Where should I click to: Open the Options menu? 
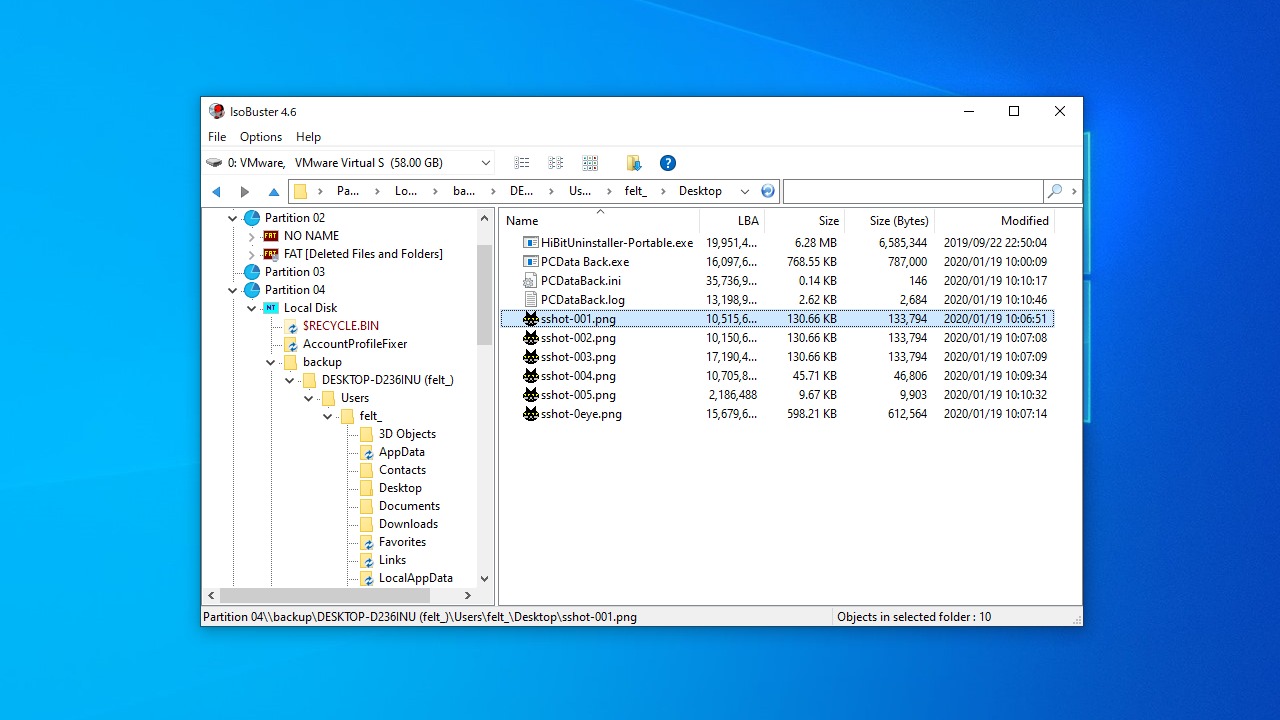click(x=261, y=137)
